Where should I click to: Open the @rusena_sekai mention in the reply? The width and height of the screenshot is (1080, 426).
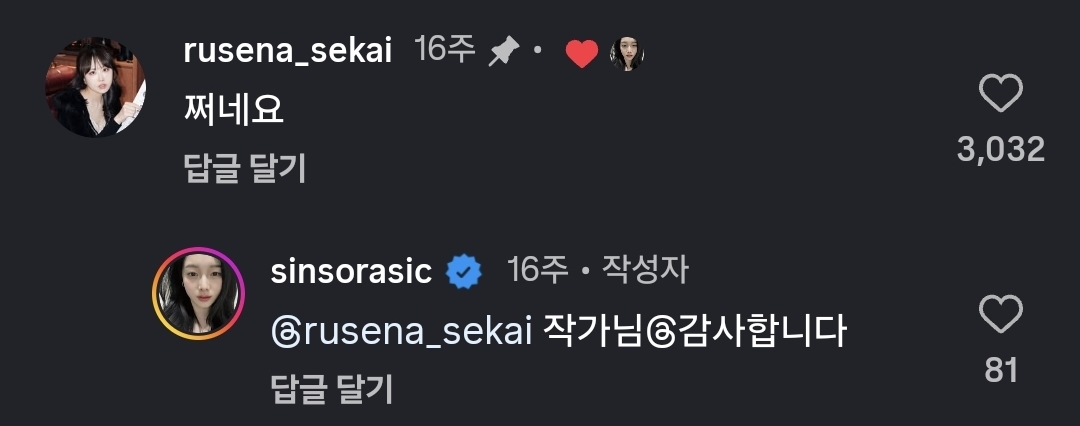point(414,333)
